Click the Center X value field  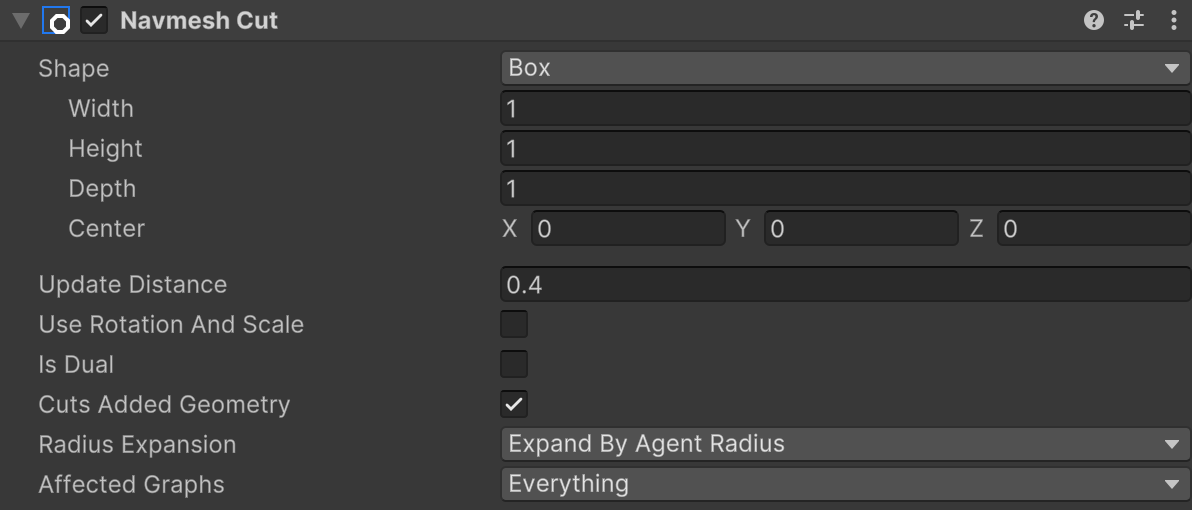(628, 229)
